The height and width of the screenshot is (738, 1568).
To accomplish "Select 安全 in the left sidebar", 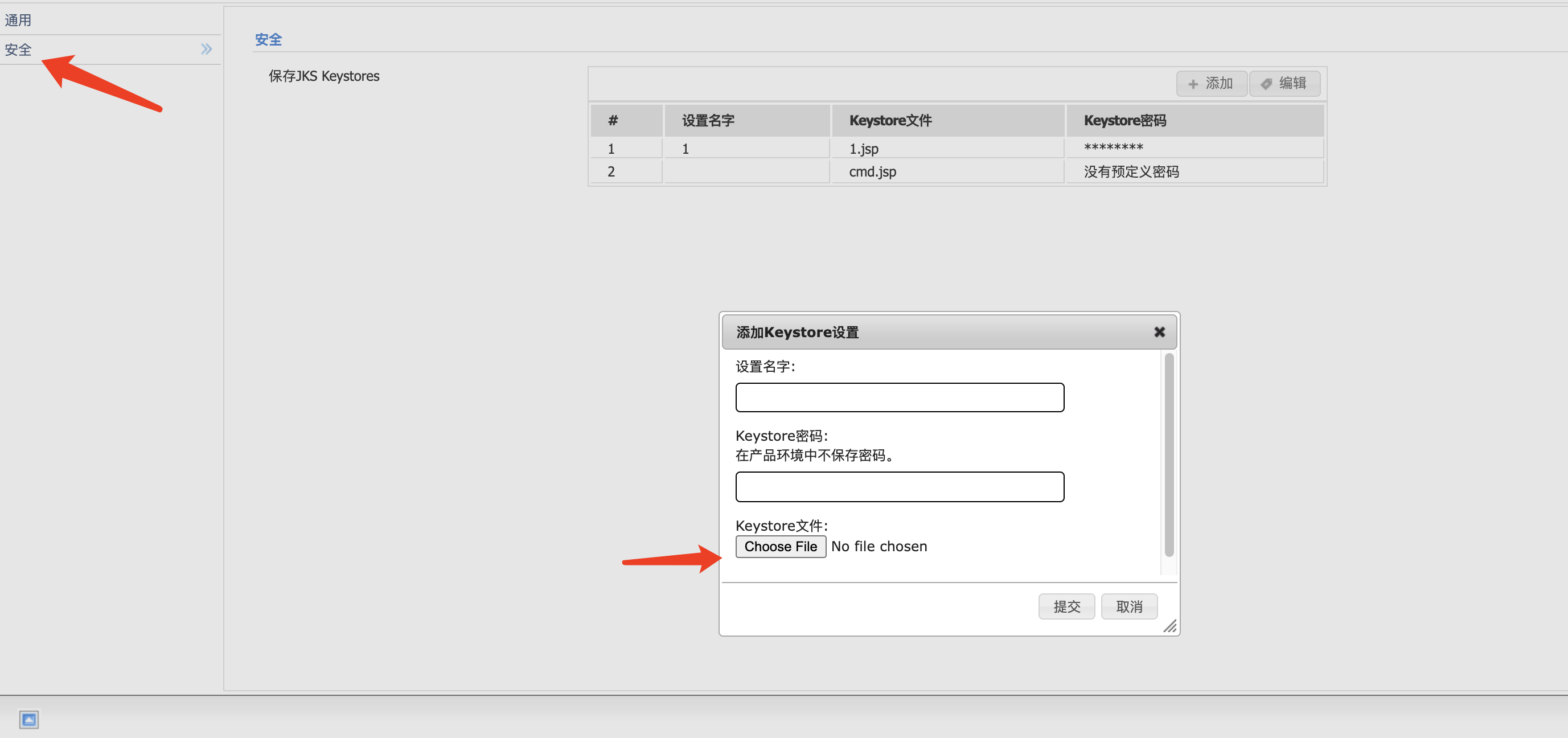I will [x=19, y=50].
